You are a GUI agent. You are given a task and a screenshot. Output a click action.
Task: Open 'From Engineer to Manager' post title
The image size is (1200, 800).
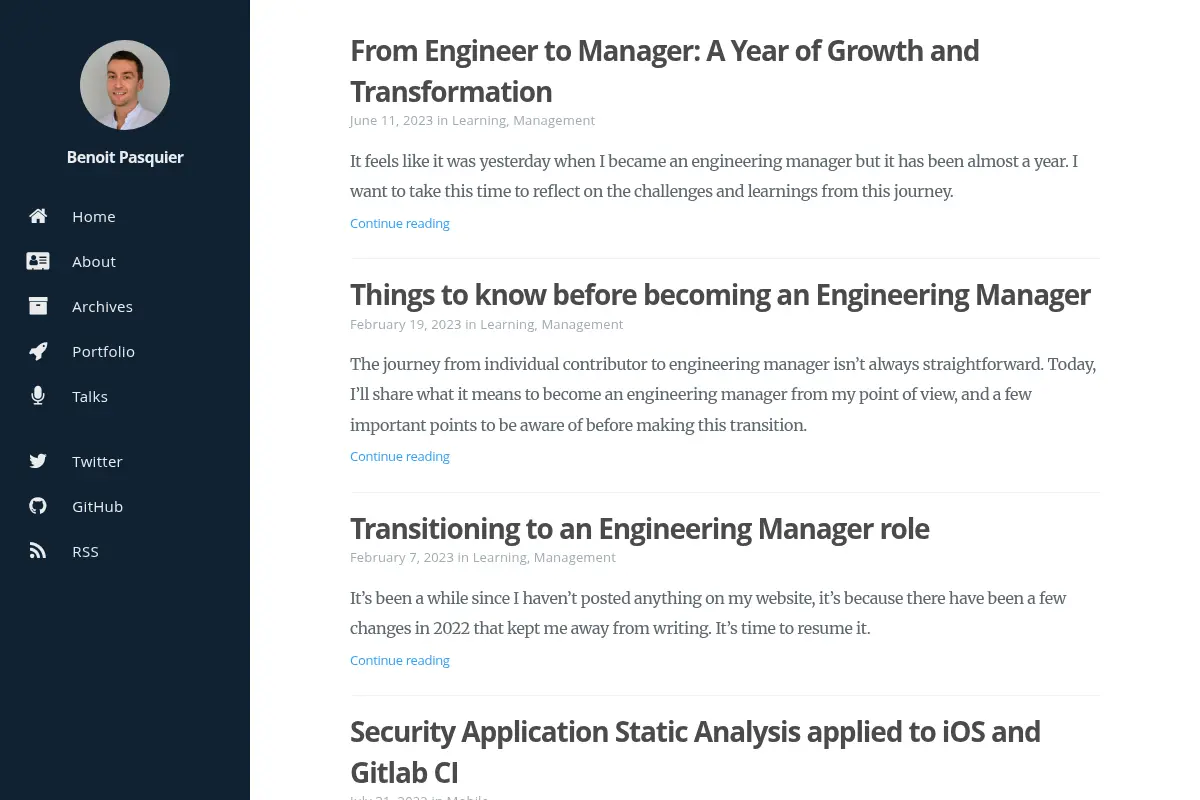664,71
